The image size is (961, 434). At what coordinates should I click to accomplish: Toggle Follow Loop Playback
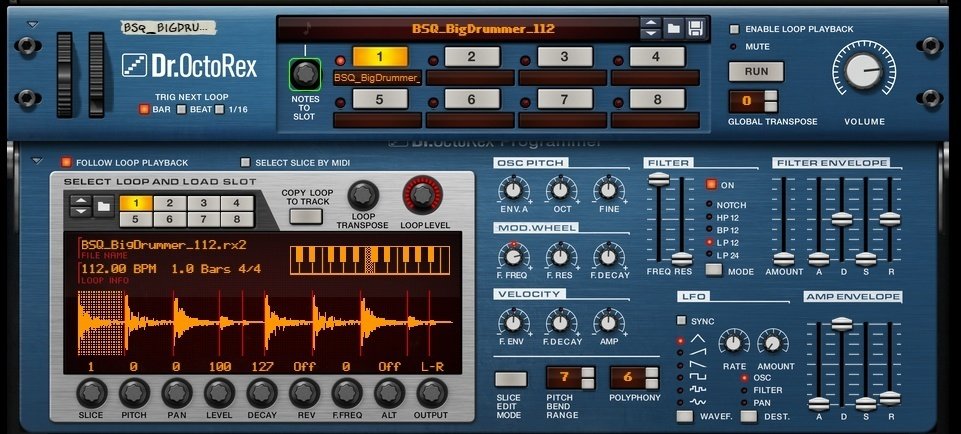click(x=66, y=162)
